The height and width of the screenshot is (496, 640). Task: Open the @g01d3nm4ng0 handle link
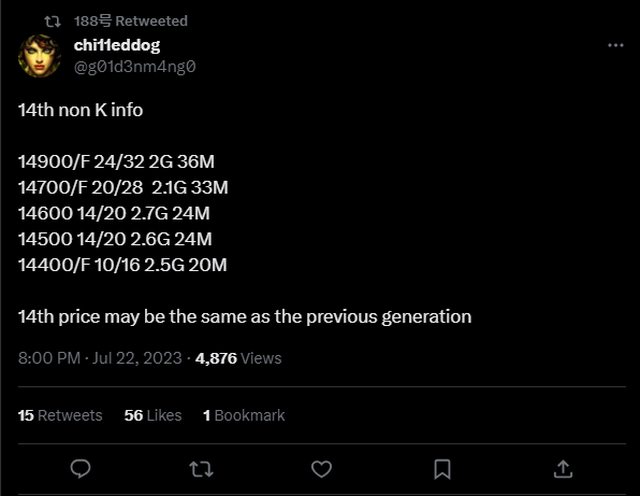click(x=134, y=67)
